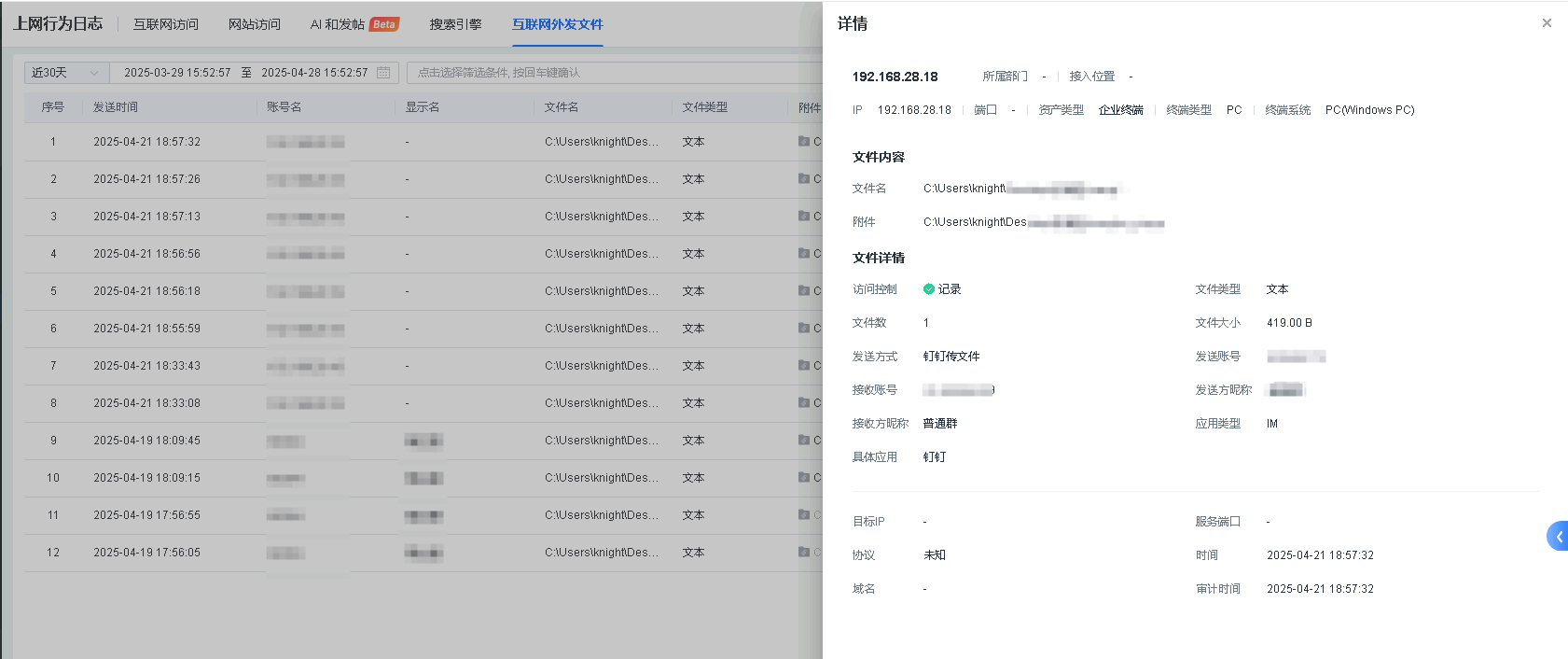Open the AI 和发帖 tab
This screenshot has width=1568, height=659.
tap(337, 24)
